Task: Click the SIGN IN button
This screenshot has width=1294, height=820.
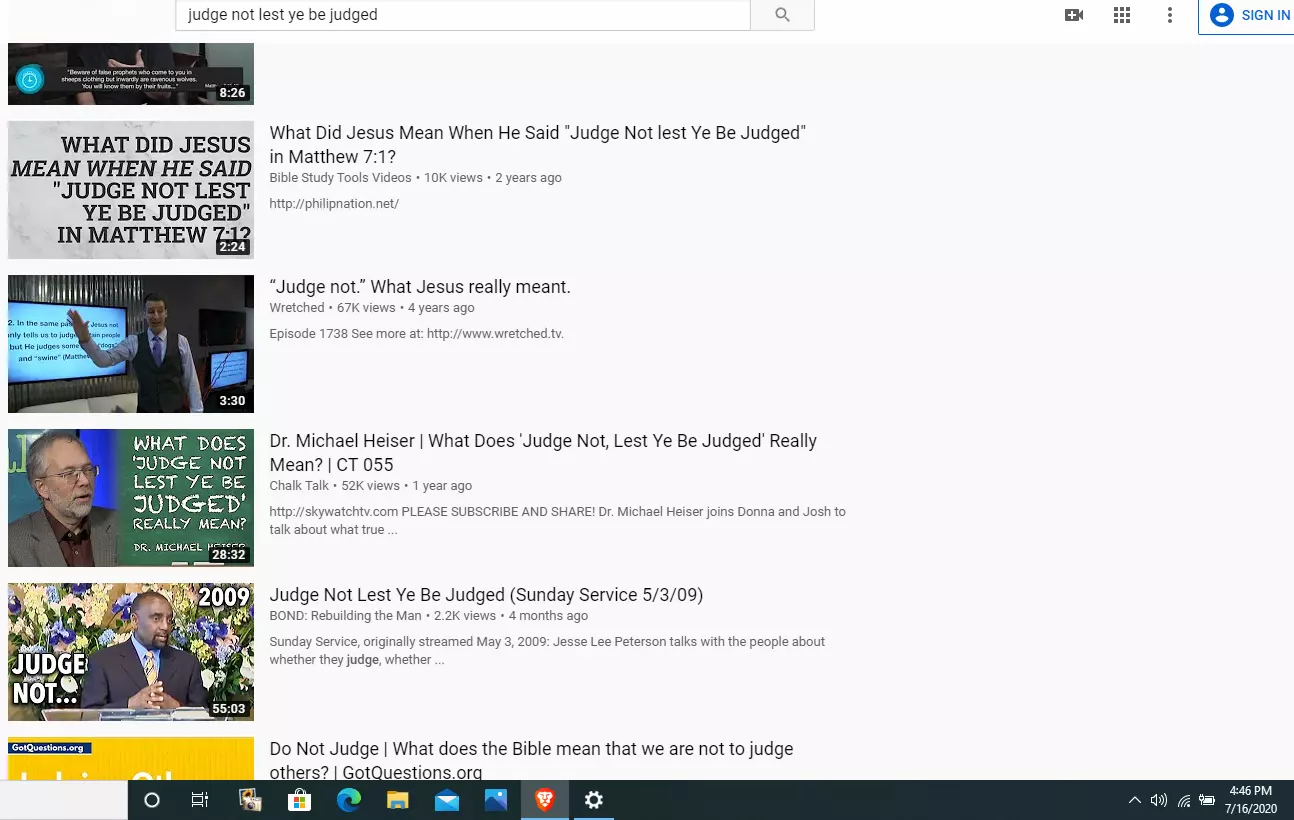Action: [1251, 15]
